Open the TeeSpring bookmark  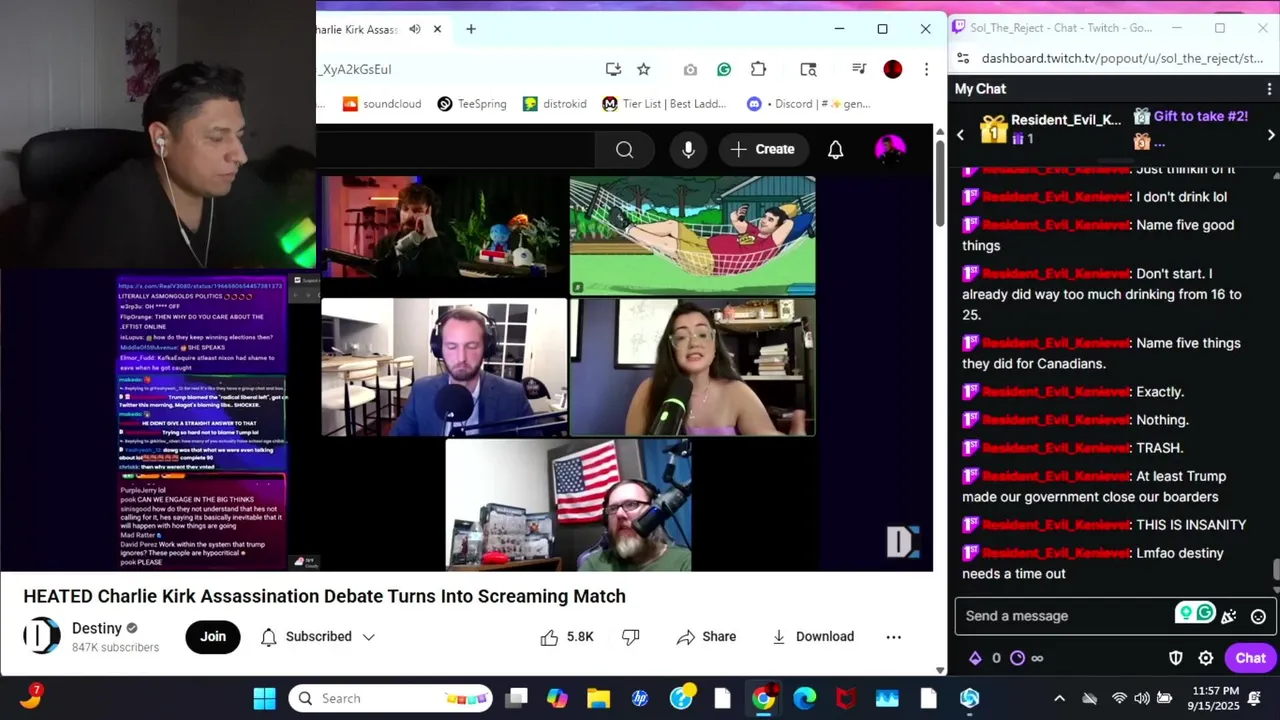pos(472,104)
